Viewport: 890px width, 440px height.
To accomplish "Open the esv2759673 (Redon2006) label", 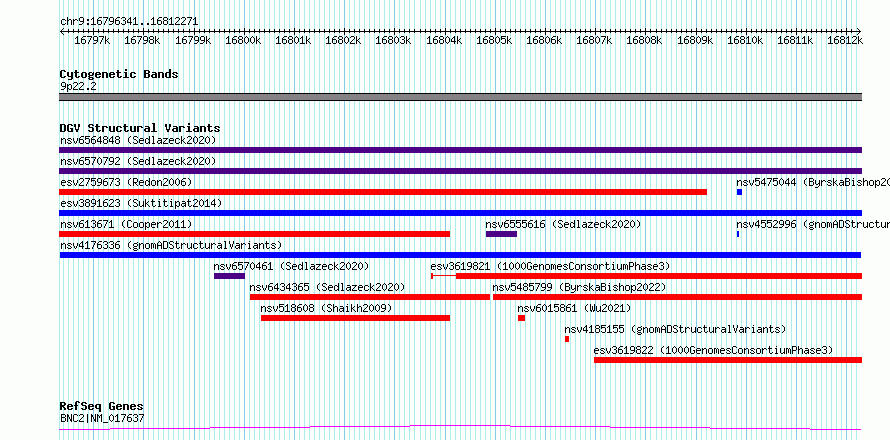I will [126, 182].
